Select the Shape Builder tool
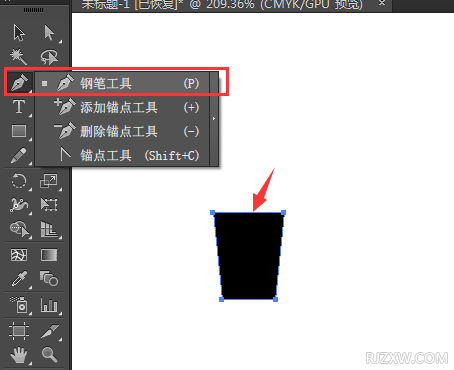454x370 pixels. click(19, 229)
